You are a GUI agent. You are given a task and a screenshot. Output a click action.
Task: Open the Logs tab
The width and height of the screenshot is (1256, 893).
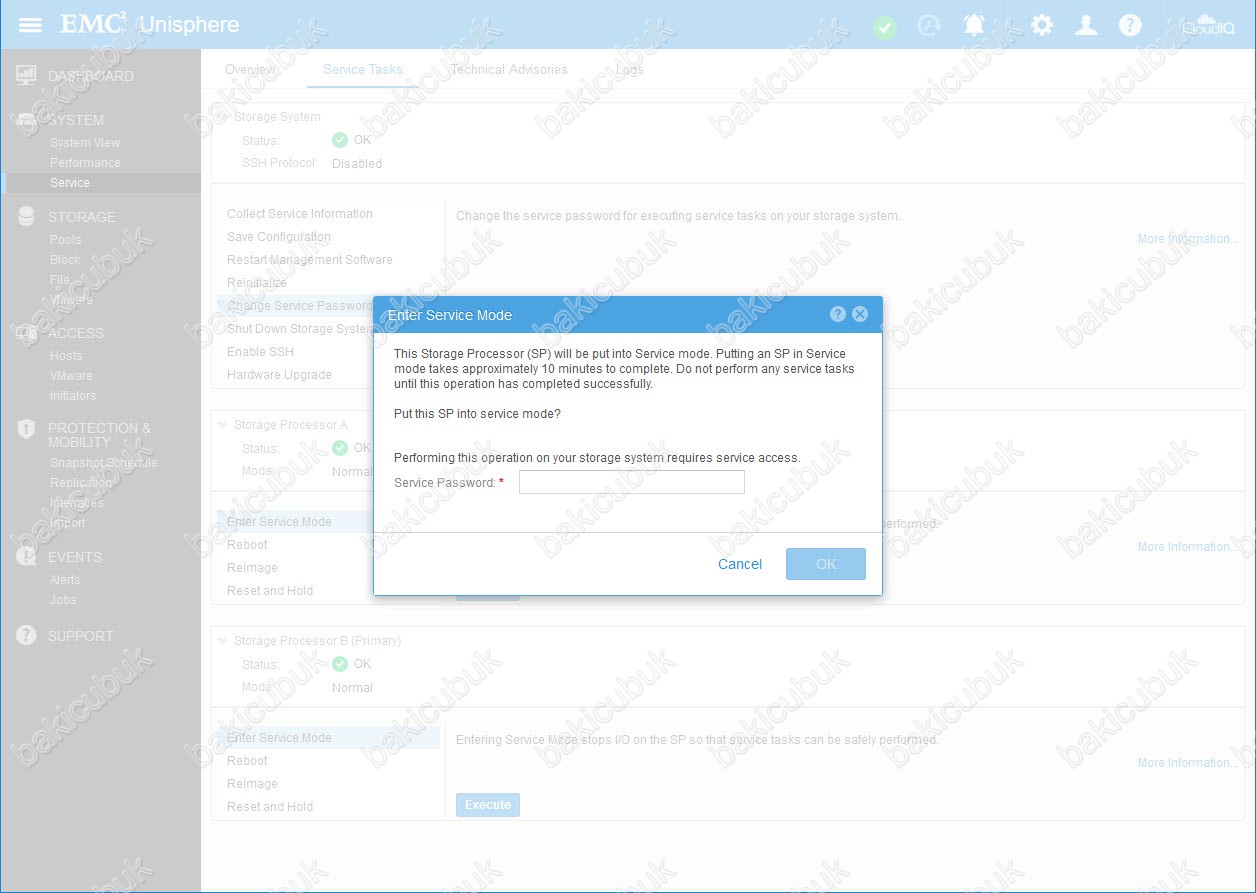click(x=630, y=70)
